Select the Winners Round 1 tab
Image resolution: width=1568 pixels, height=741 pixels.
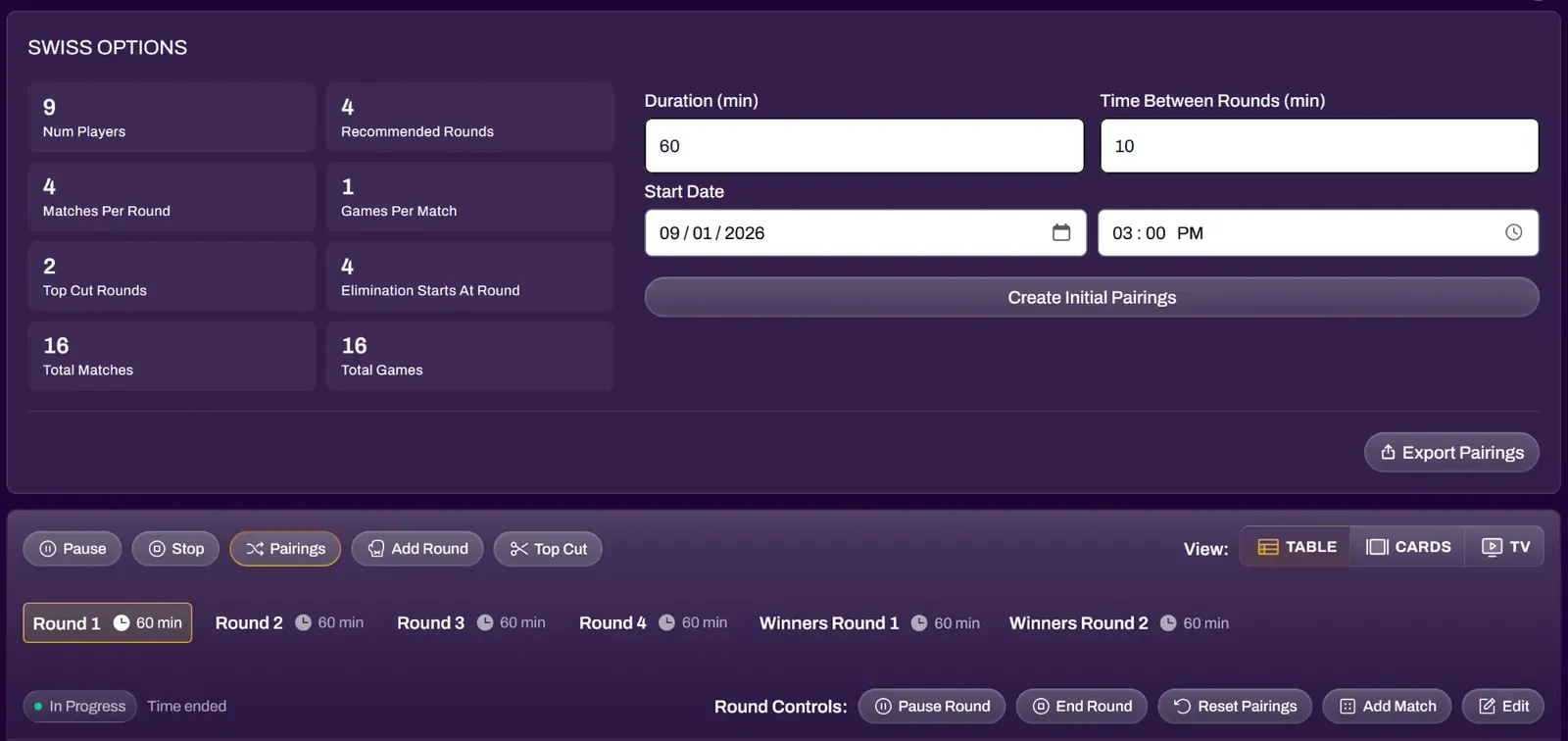click(x=869, y=623)
